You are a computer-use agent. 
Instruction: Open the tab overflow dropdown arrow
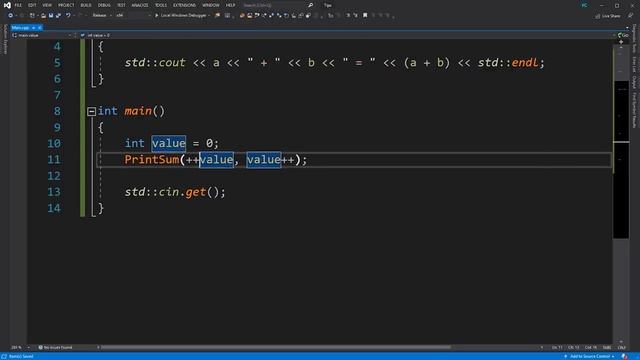coord(627,27)
